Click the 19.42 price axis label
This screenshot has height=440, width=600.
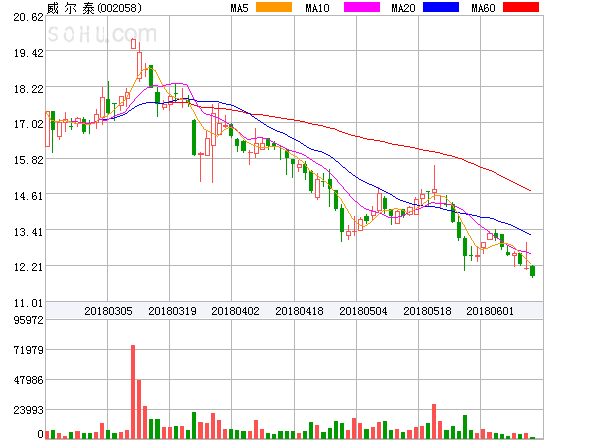[28, 53]
